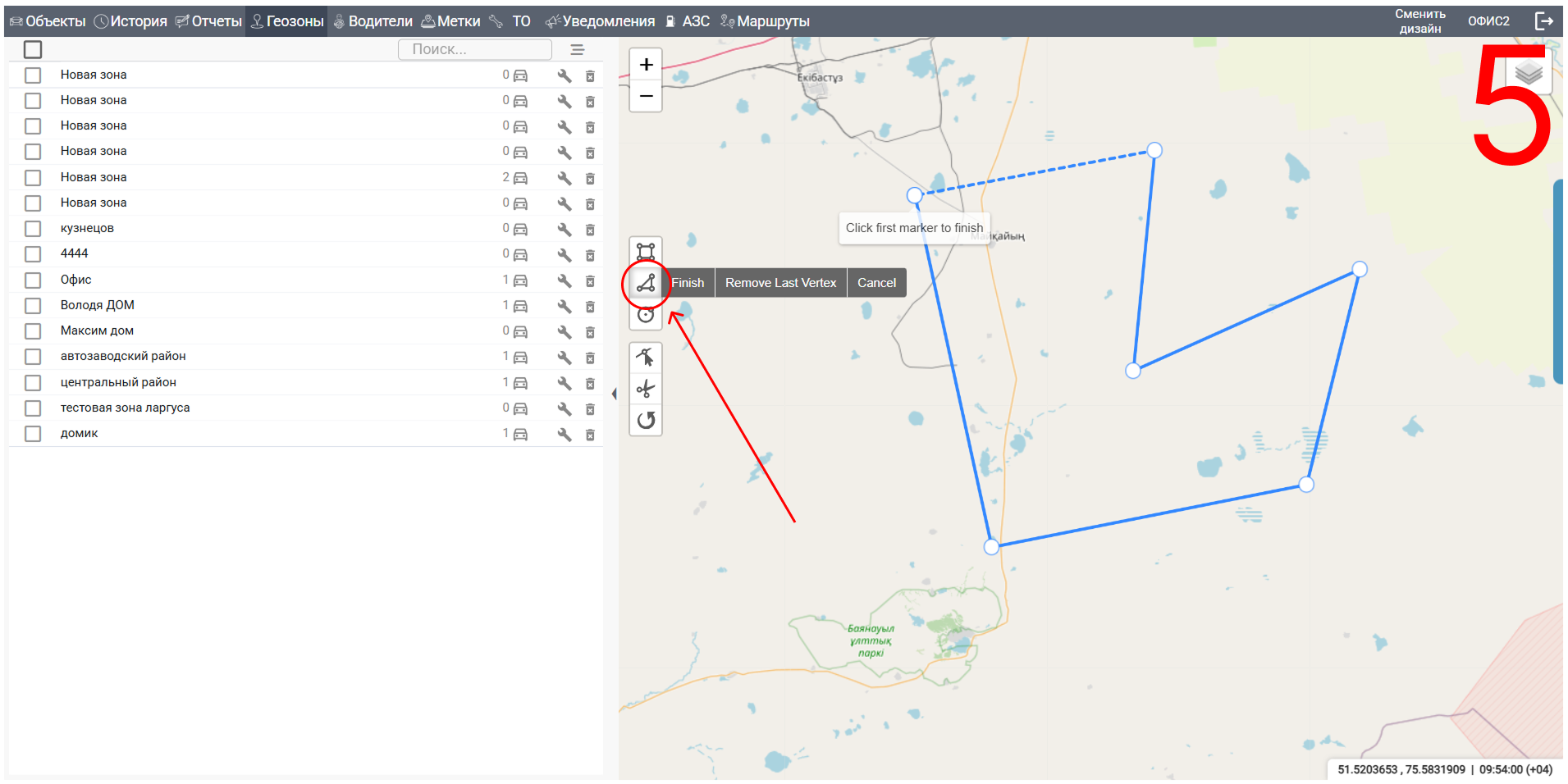The width and height of the screenshot is (1568, 784).
Task: Activate the edit vertices tool
Action: click(x=646, y=358)
